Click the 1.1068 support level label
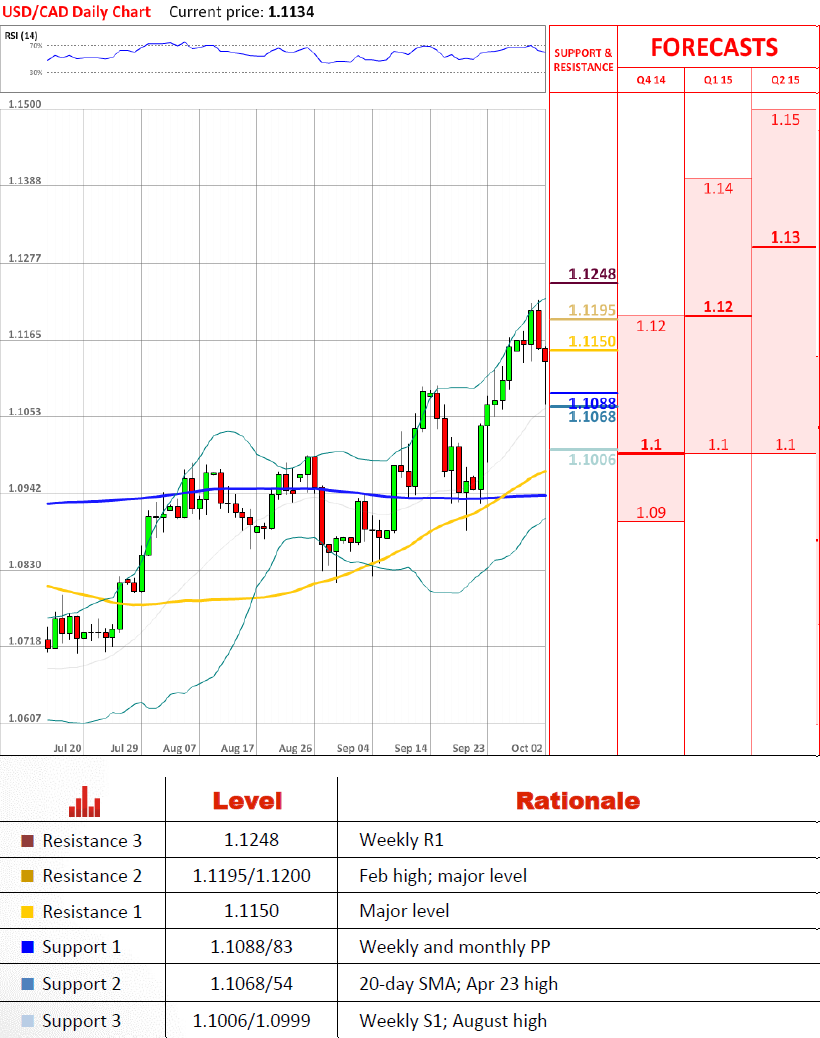This screenshot has width=820, height=1038. pos(592,416)
